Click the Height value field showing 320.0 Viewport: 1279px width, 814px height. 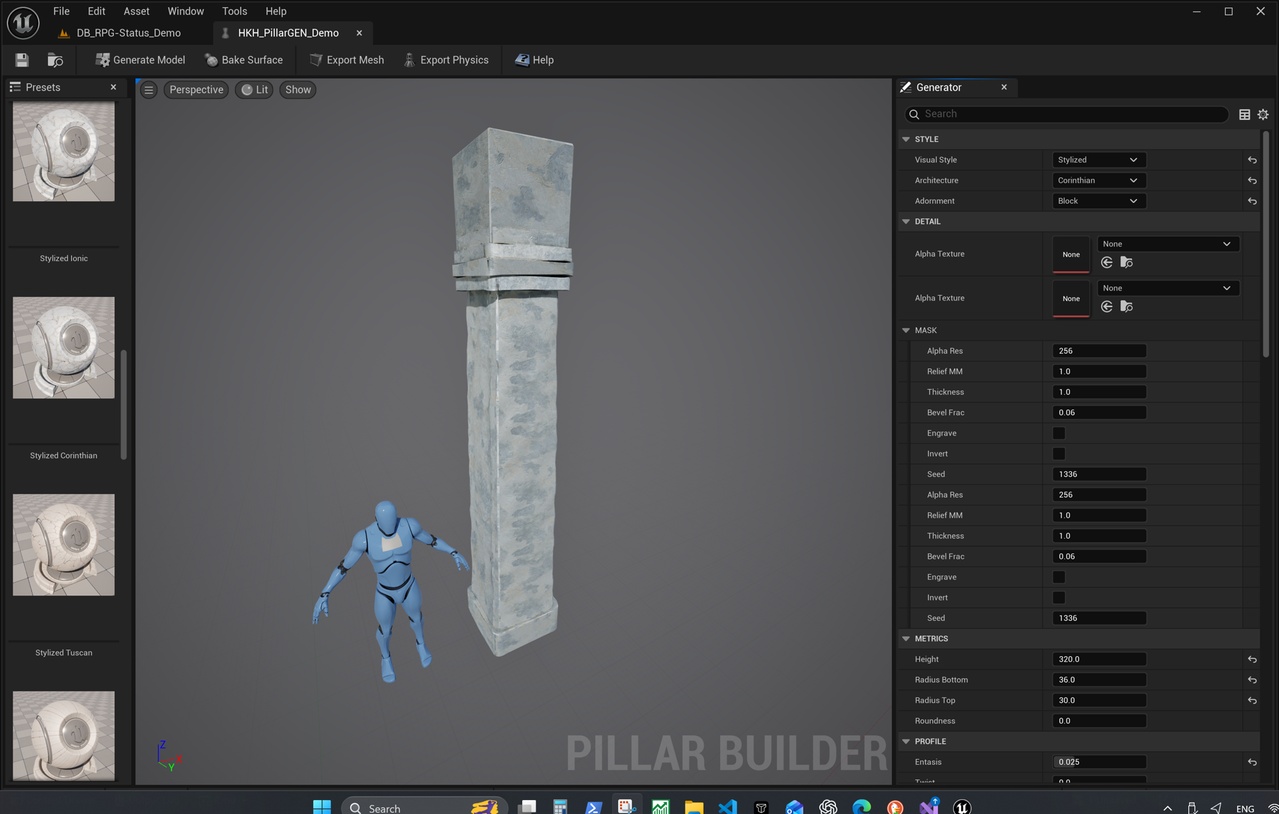1099,660
